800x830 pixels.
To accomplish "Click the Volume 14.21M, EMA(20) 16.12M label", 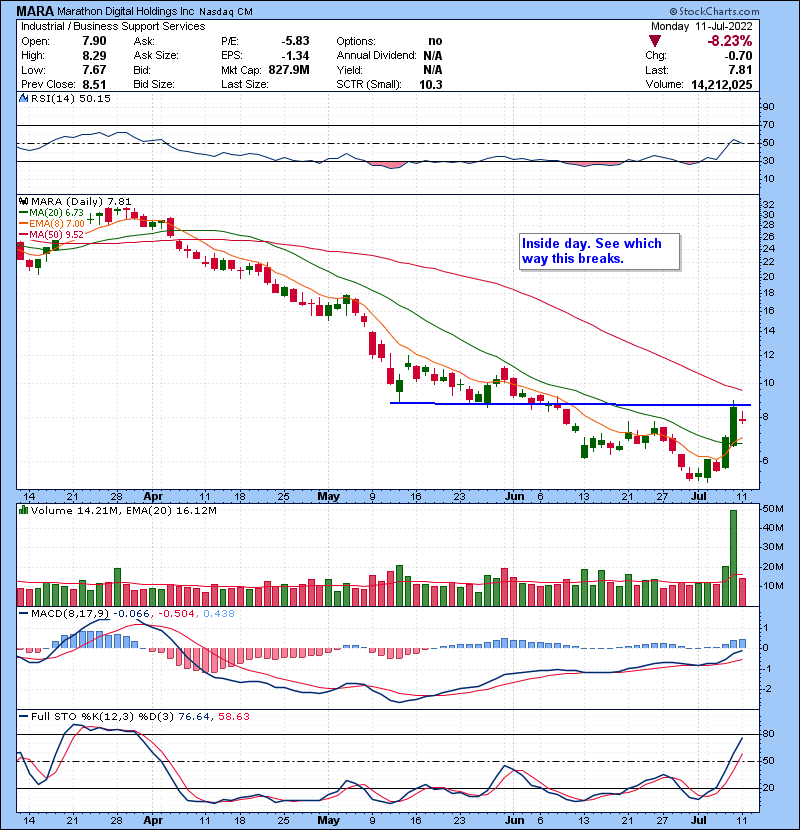I will coord(123,510).
